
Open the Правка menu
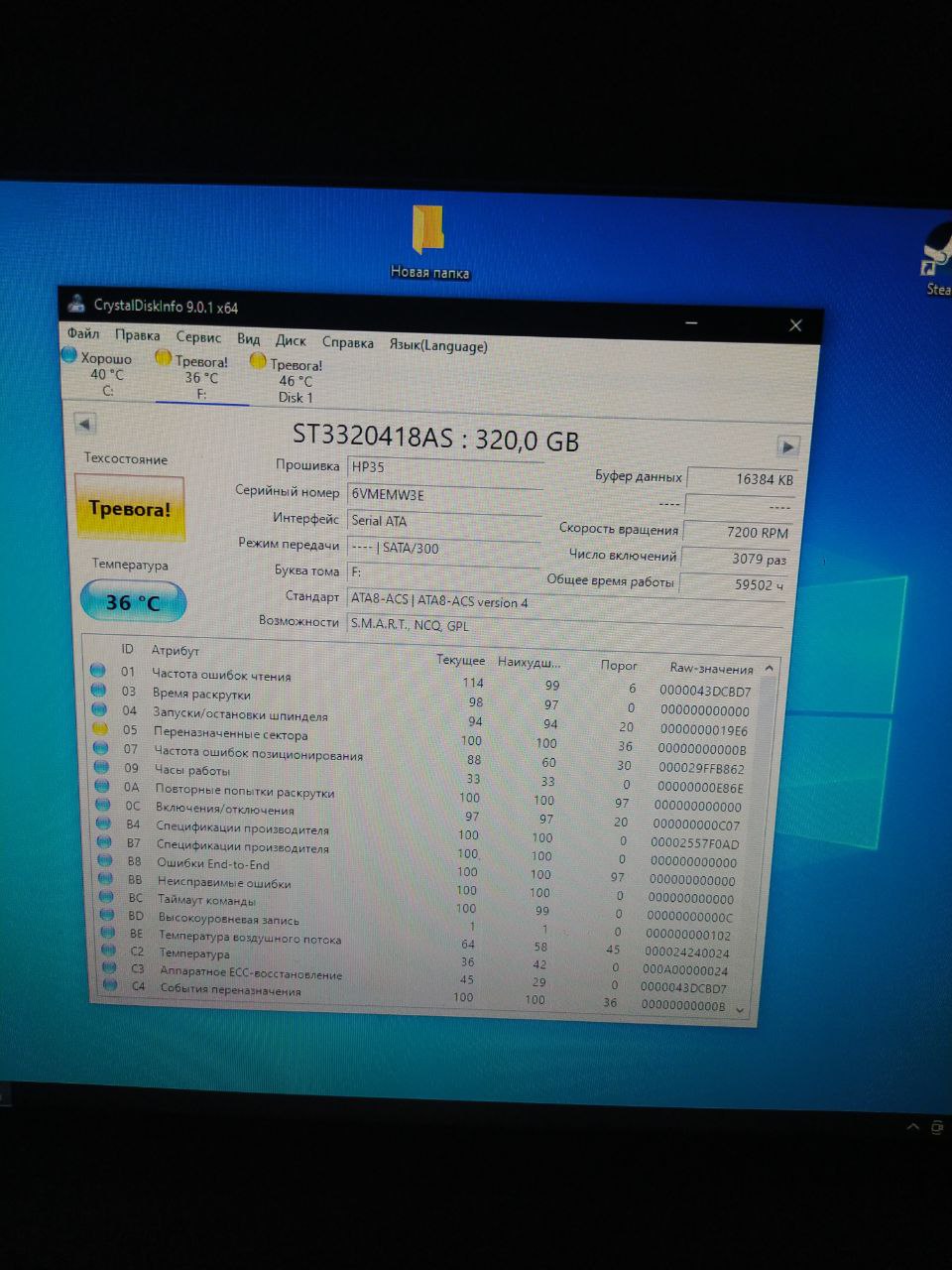pos(137,335)
